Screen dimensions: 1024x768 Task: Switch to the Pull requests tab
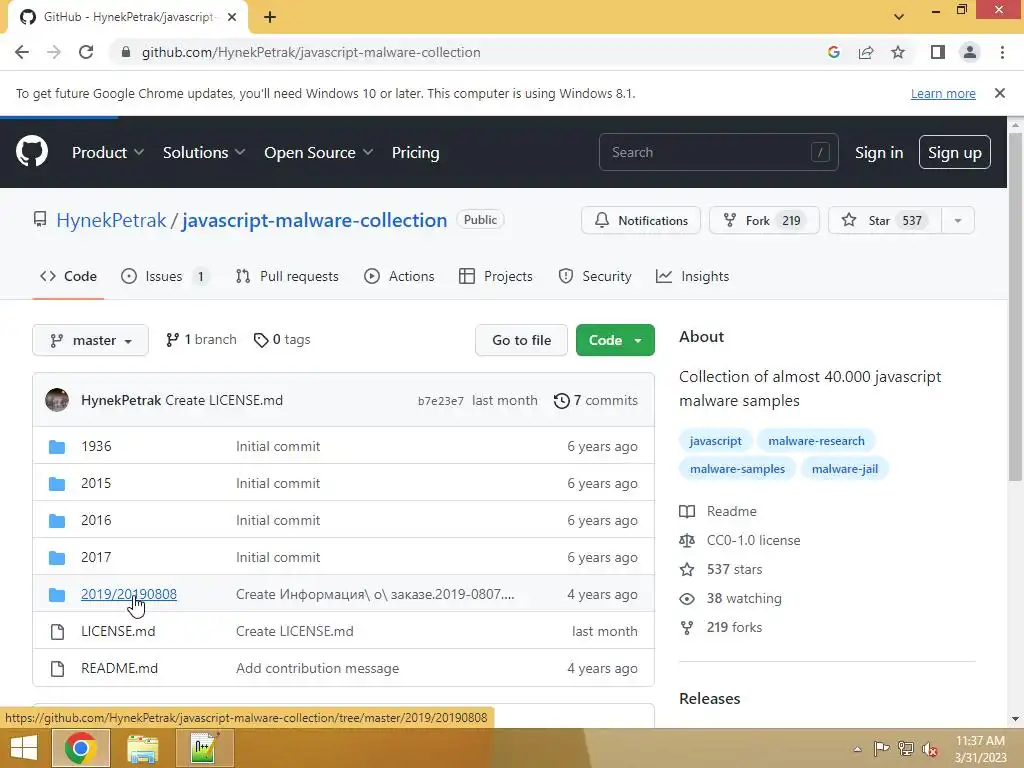[287, 276]
